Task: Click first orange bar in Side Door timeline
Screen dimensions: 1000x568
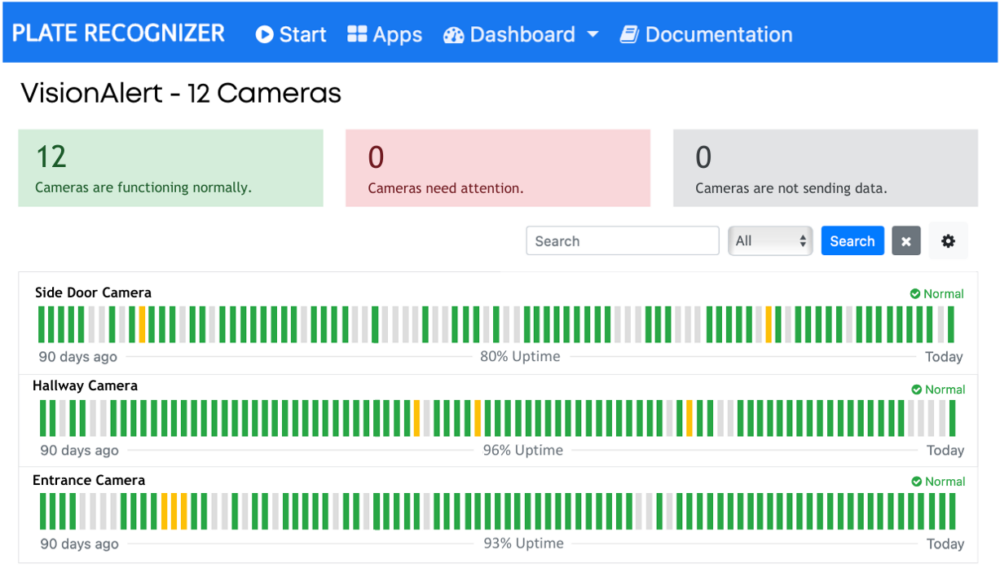Action: [142, 324]
